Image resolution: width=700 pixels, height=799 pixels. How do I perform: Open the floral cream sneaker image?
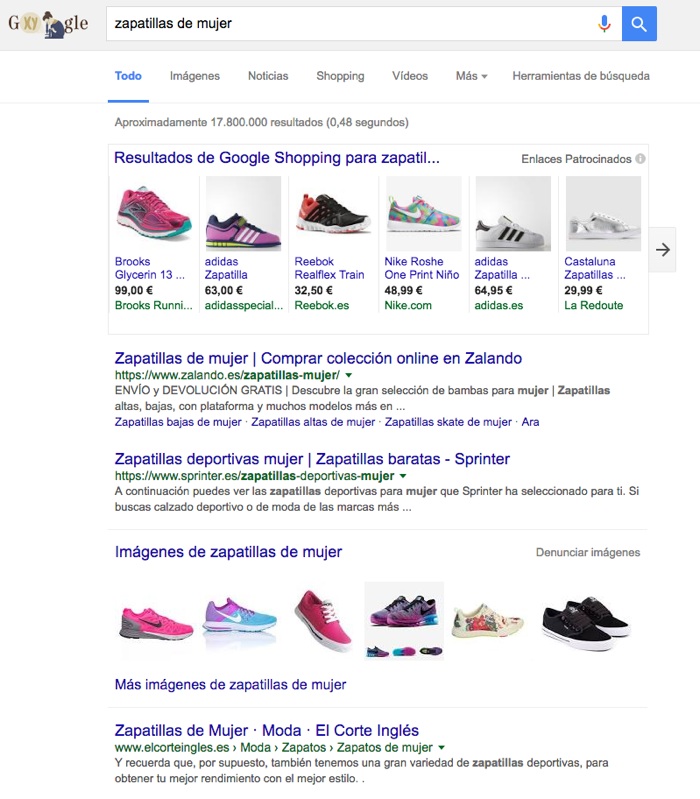[x=488, y=620]
